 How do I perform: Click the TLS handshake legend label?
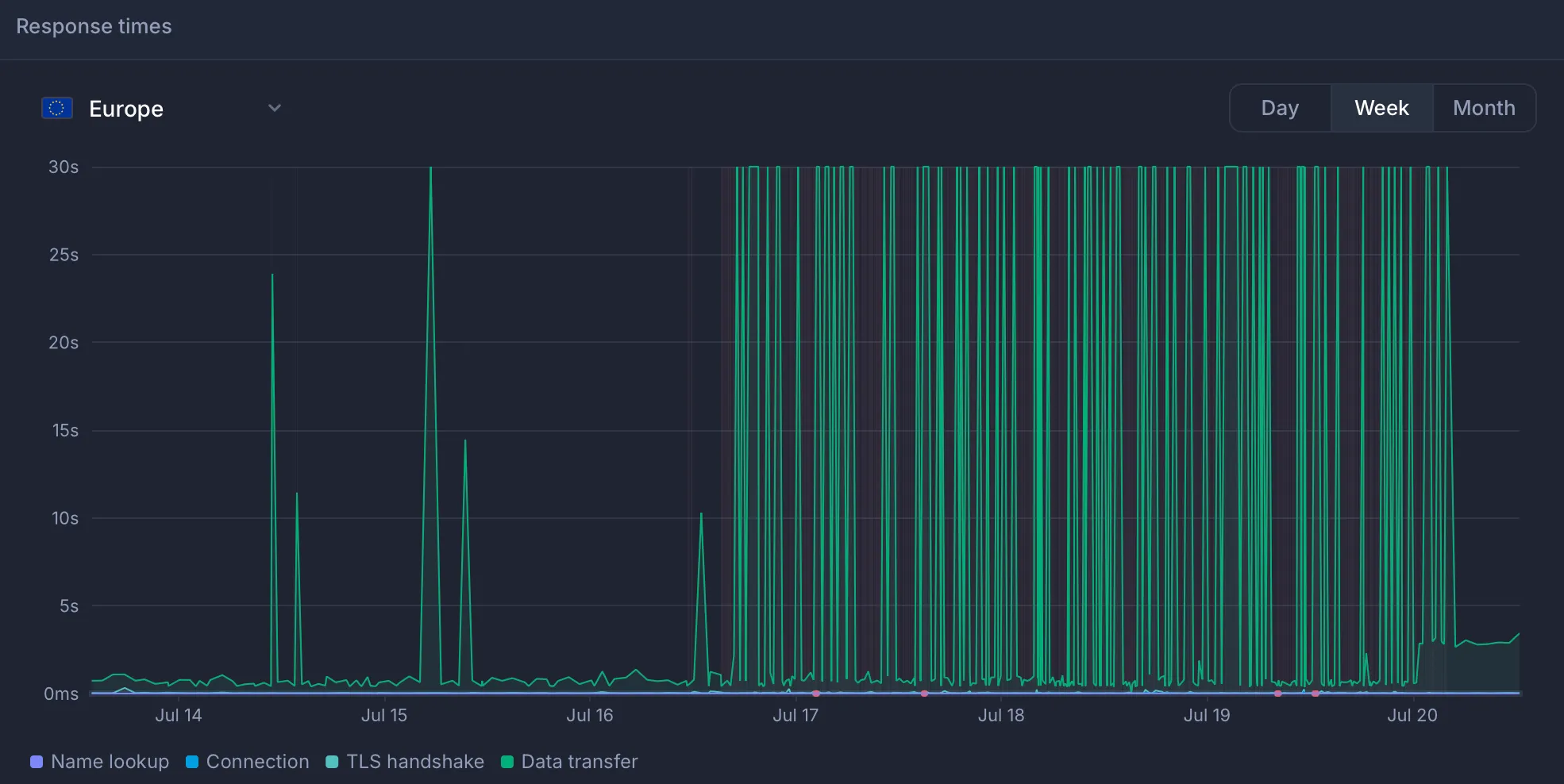pyautogui.click(x=414, y=762)
